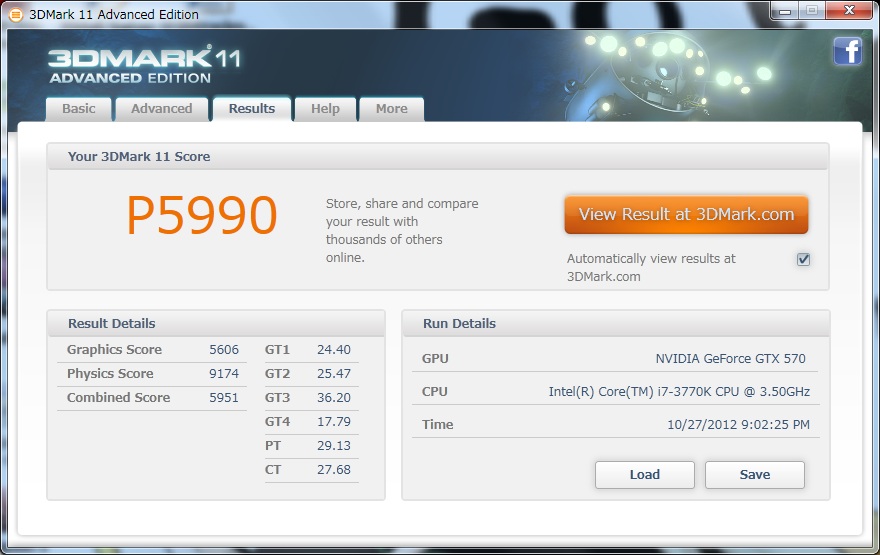Image resolution: width=880 pixels, height=555 pixels.
Task: Click the Combined Score label
Action: point(118,398)
